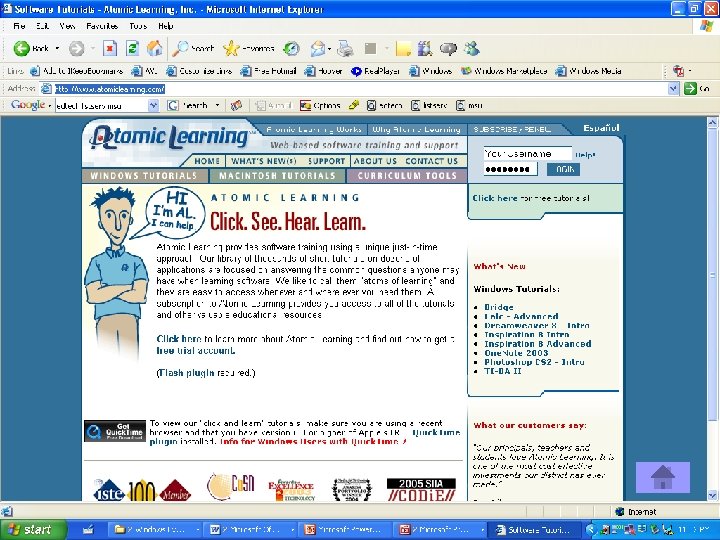This screenshot has width=720, height=540.
Task: Click the Flash plugin link
Action: pyautogui.click(x=186, y=373)
